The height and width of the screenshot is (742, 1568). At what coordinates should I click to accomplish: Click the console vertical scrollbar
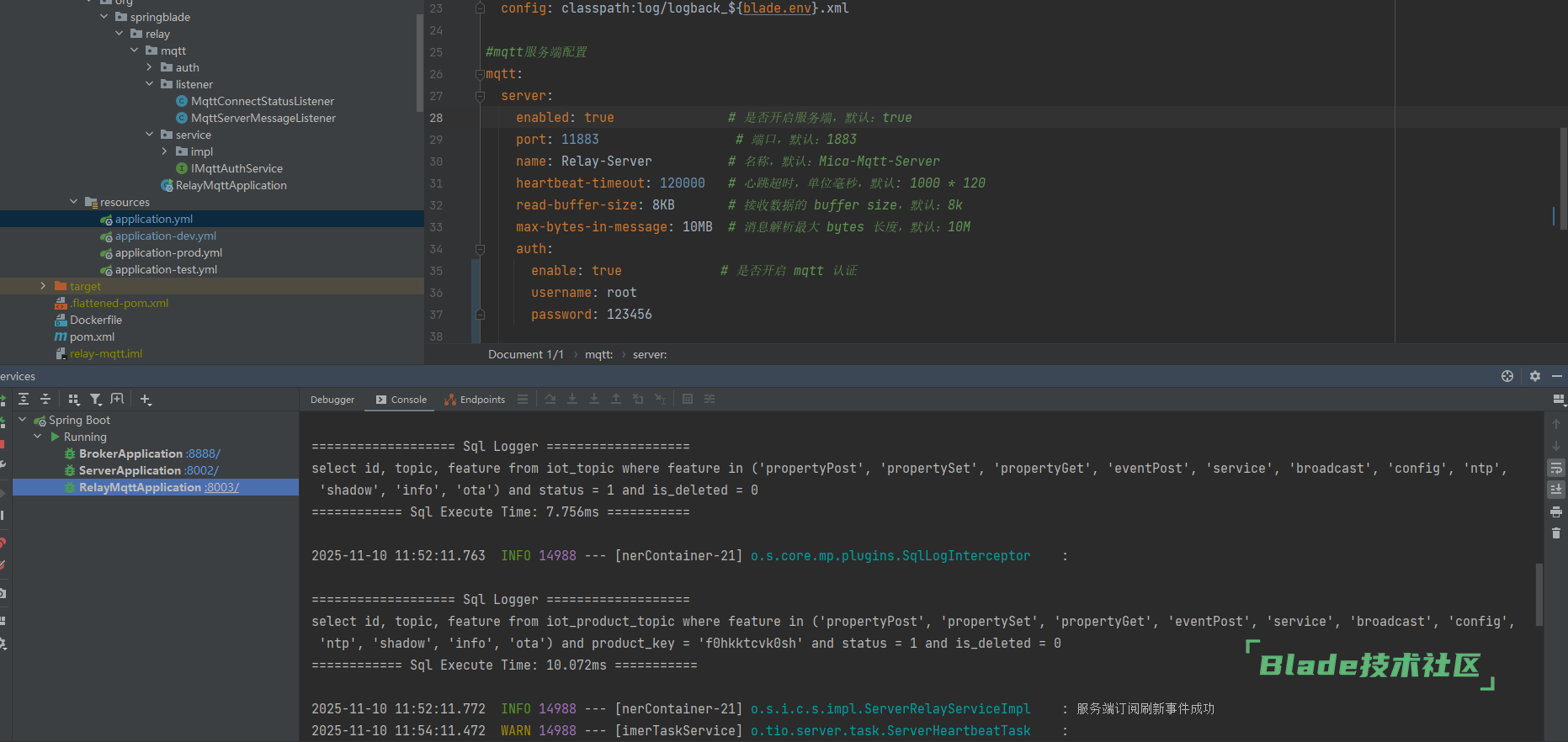point(1539,594)
